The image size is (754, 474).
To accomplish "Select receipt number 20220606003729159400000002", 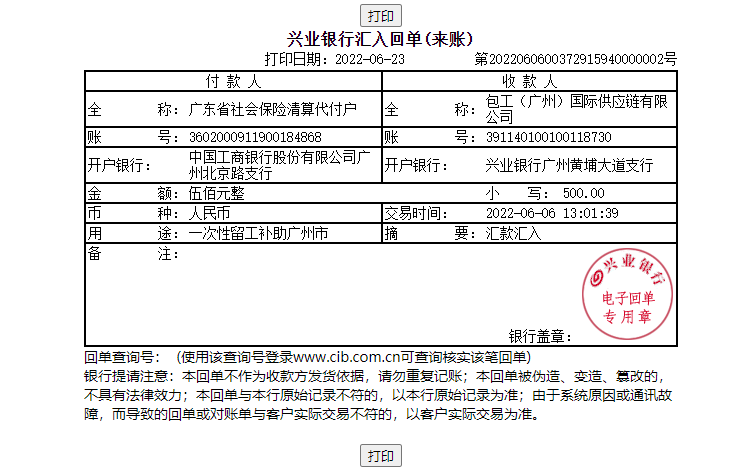I will point(576,59).
